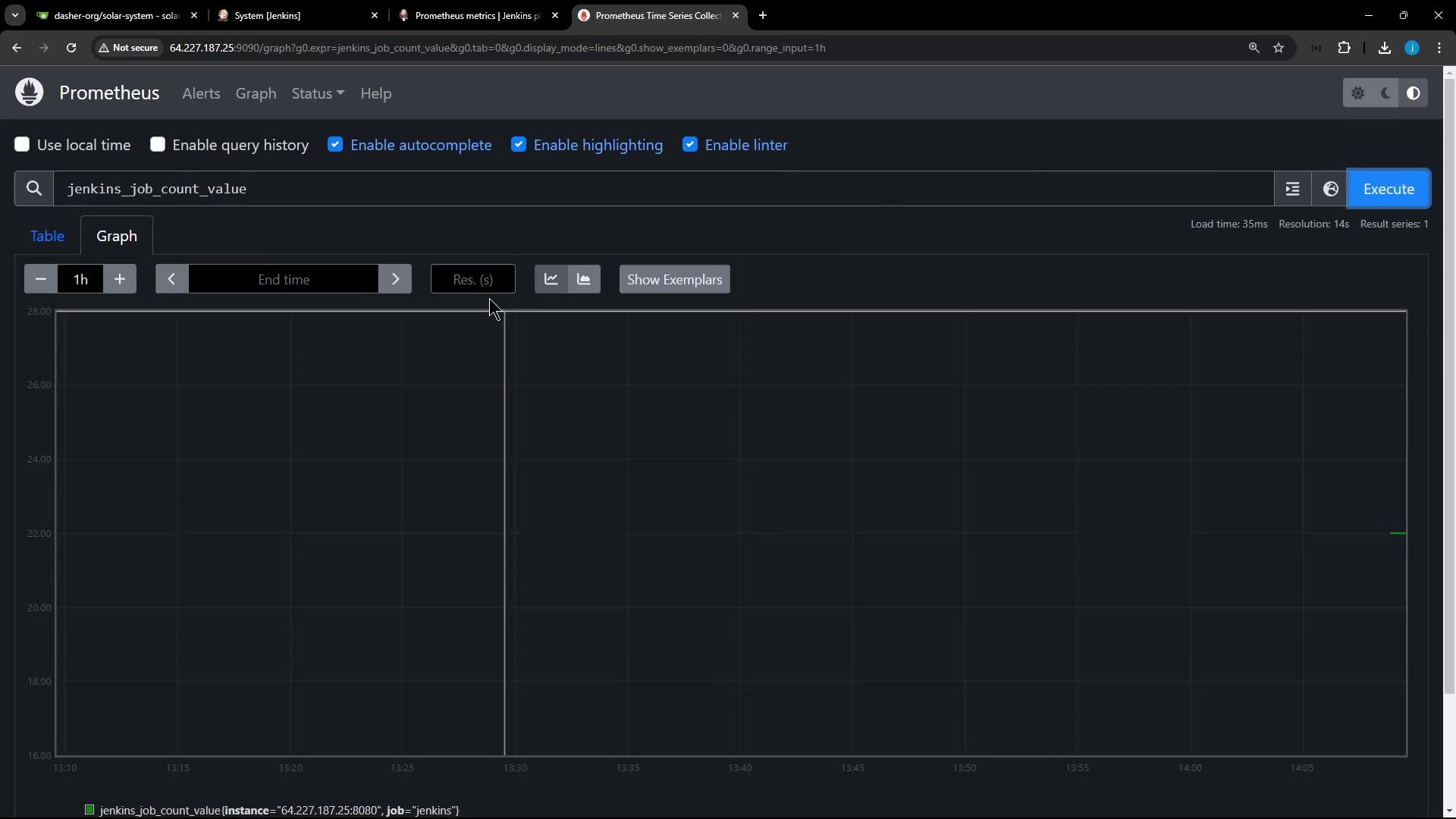Open the metrics explorer globe icon
1456x819 pixels.
pos(1330,189)
